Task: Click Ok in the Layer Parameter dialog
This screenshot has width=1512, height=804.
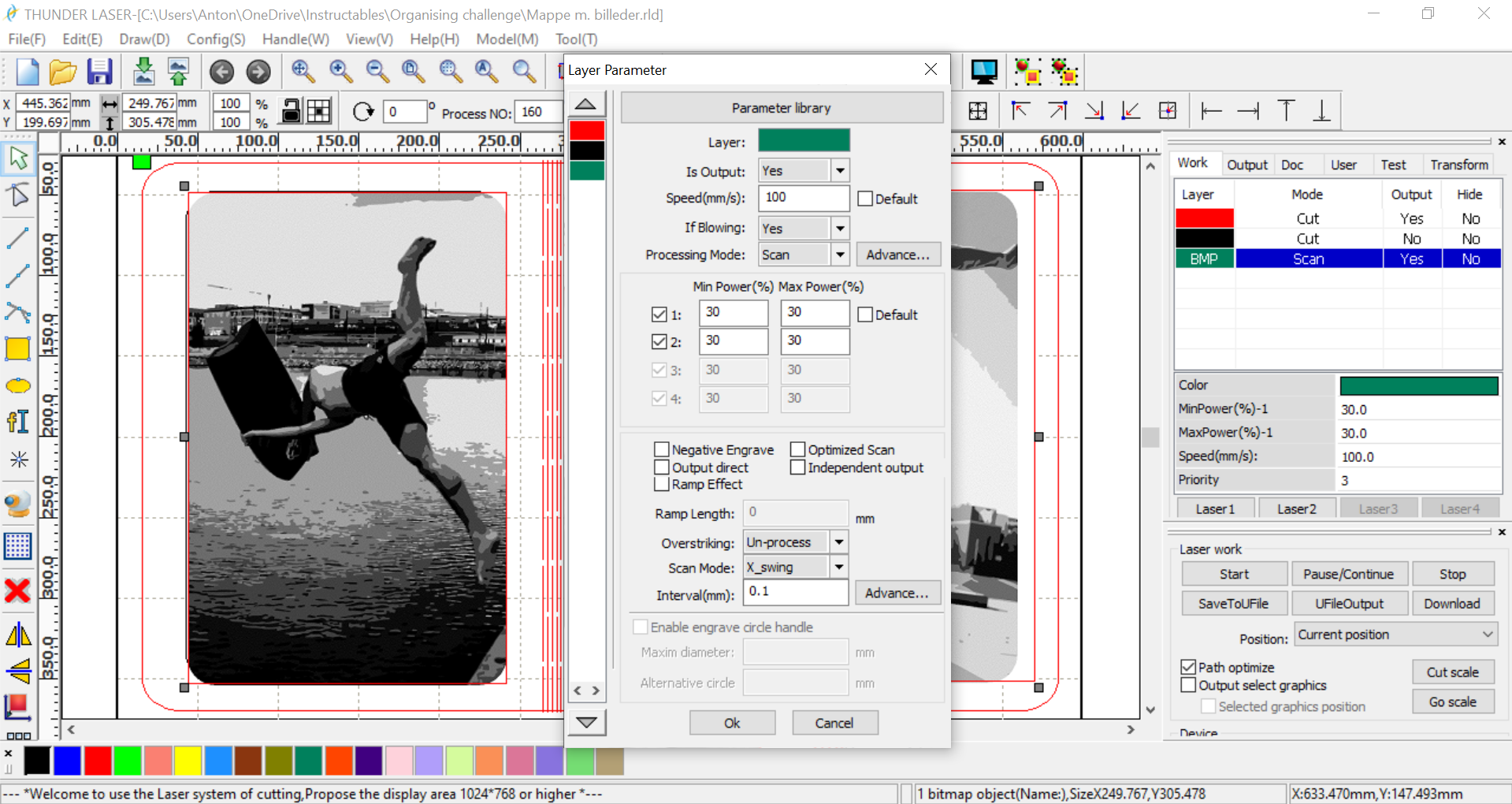Action: click(x=731, y=722)
